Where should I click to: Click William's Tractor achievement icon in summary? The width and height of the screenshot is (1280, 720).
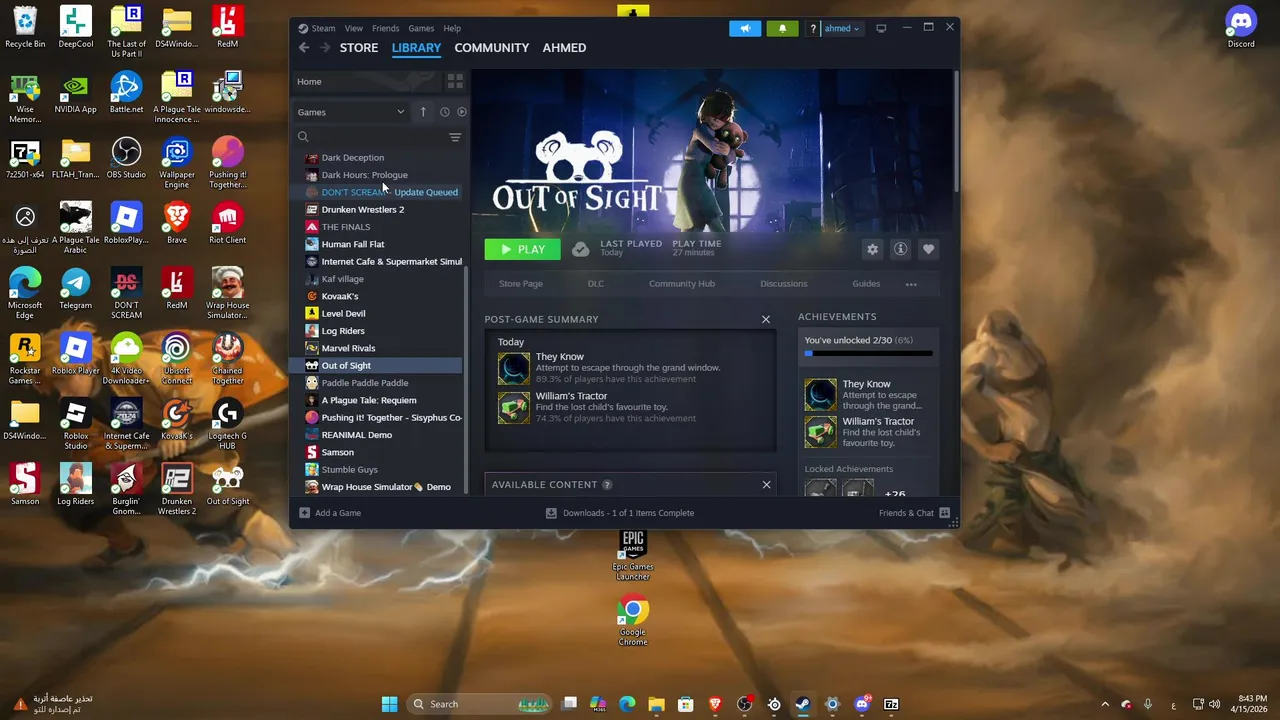click(x=514, y=407)
